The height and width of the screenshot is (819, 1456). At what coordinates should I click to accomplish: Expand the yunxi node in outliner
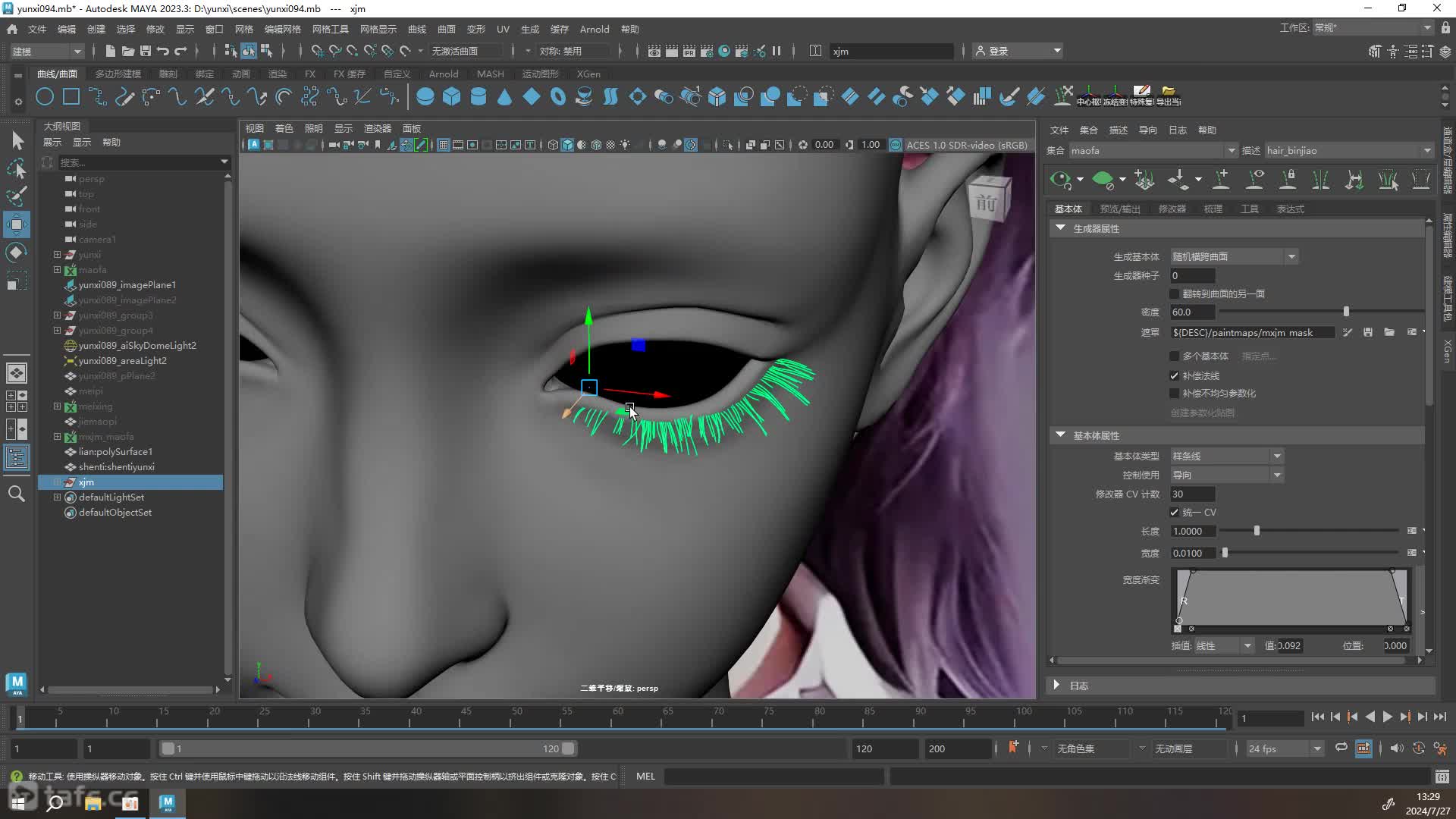[57, 255]
